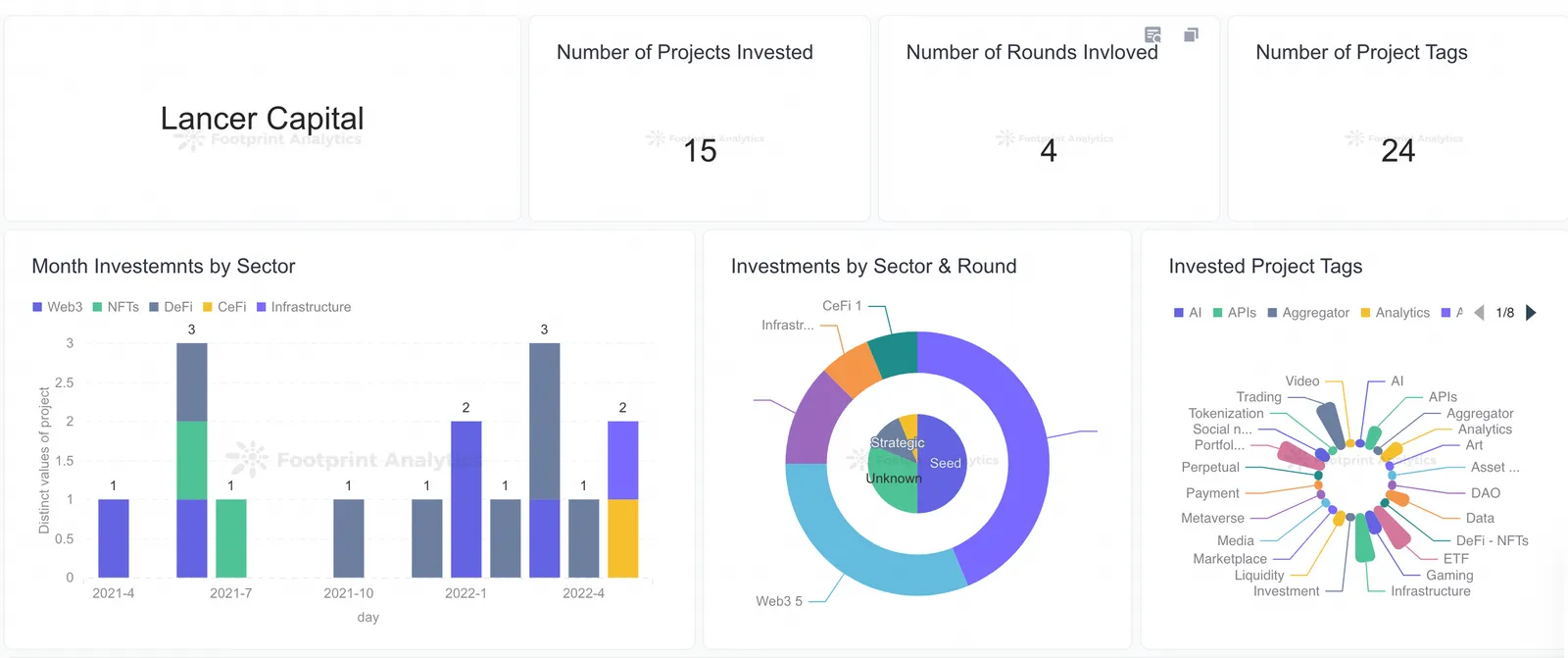Click the Investment label in tags chart
This screenshot has height=658, width=1568.
pos(1286,591)
